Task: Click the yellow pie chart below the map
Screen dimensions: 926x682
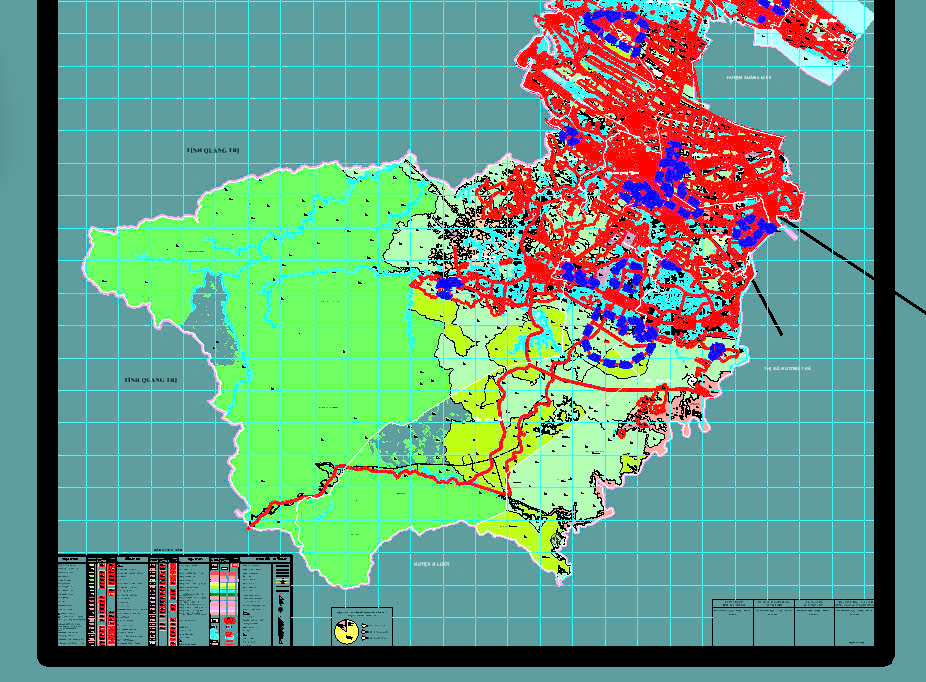Action: click(x=346, y=631)
